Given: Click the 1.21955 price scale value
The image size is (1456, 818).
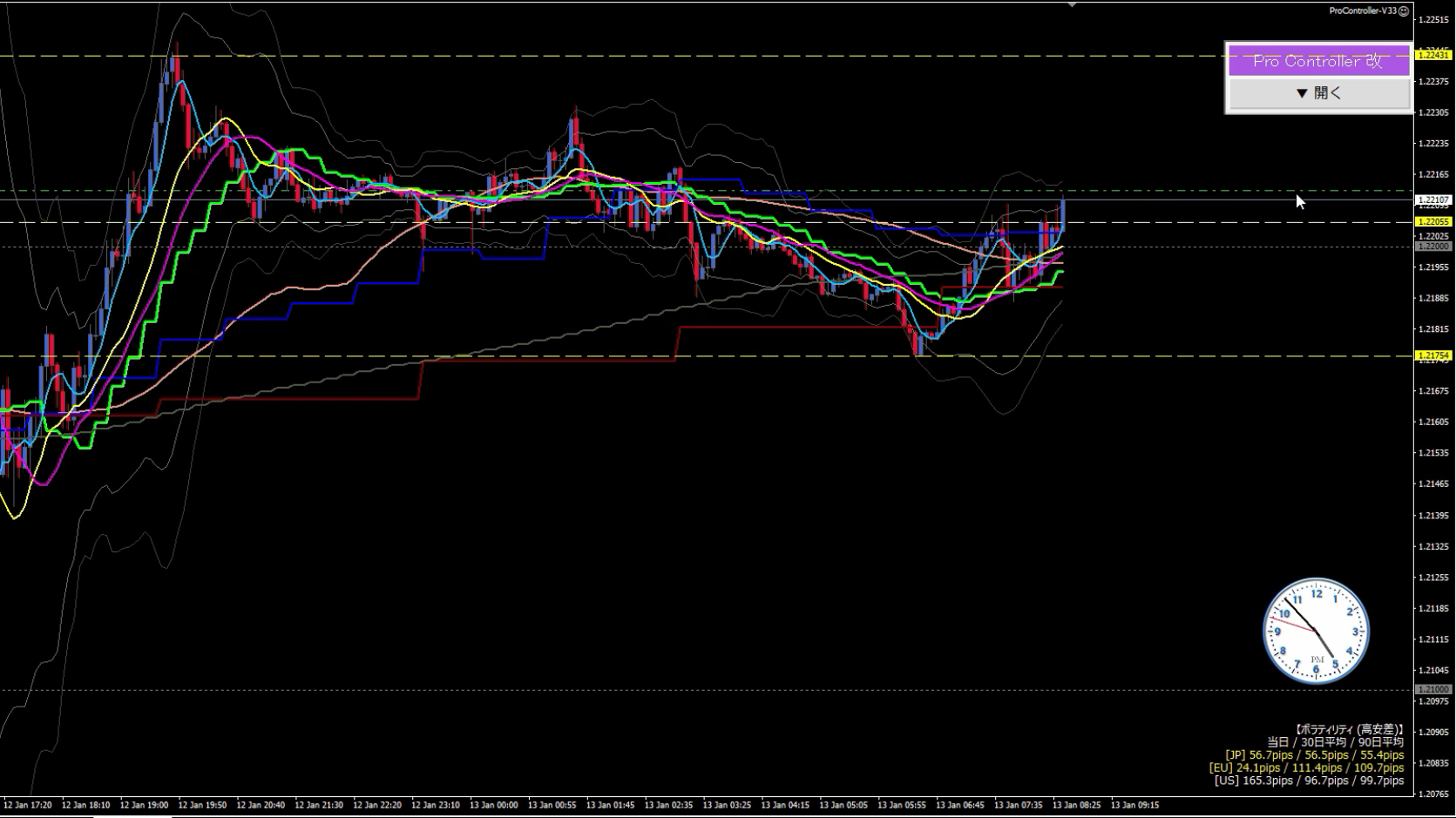Looking at the screenshot, I should [x=1433, y=267].
